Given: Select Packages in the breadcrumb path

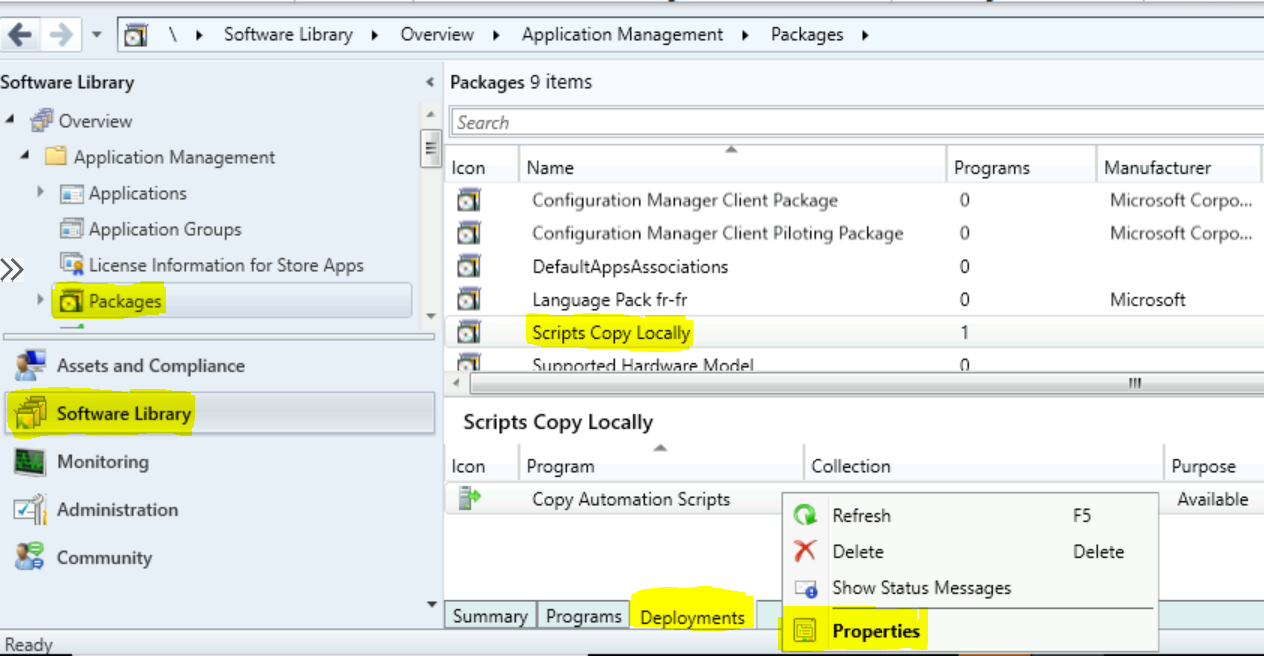Looking at the screenshot, I should coord(807,34).
